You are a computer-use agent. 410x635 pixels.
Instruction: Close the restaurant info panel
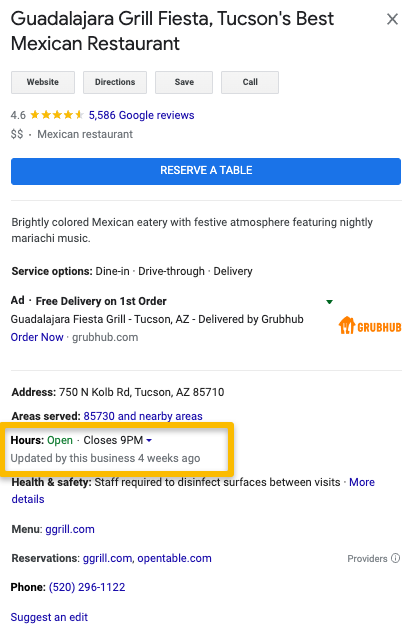(392, 19)
